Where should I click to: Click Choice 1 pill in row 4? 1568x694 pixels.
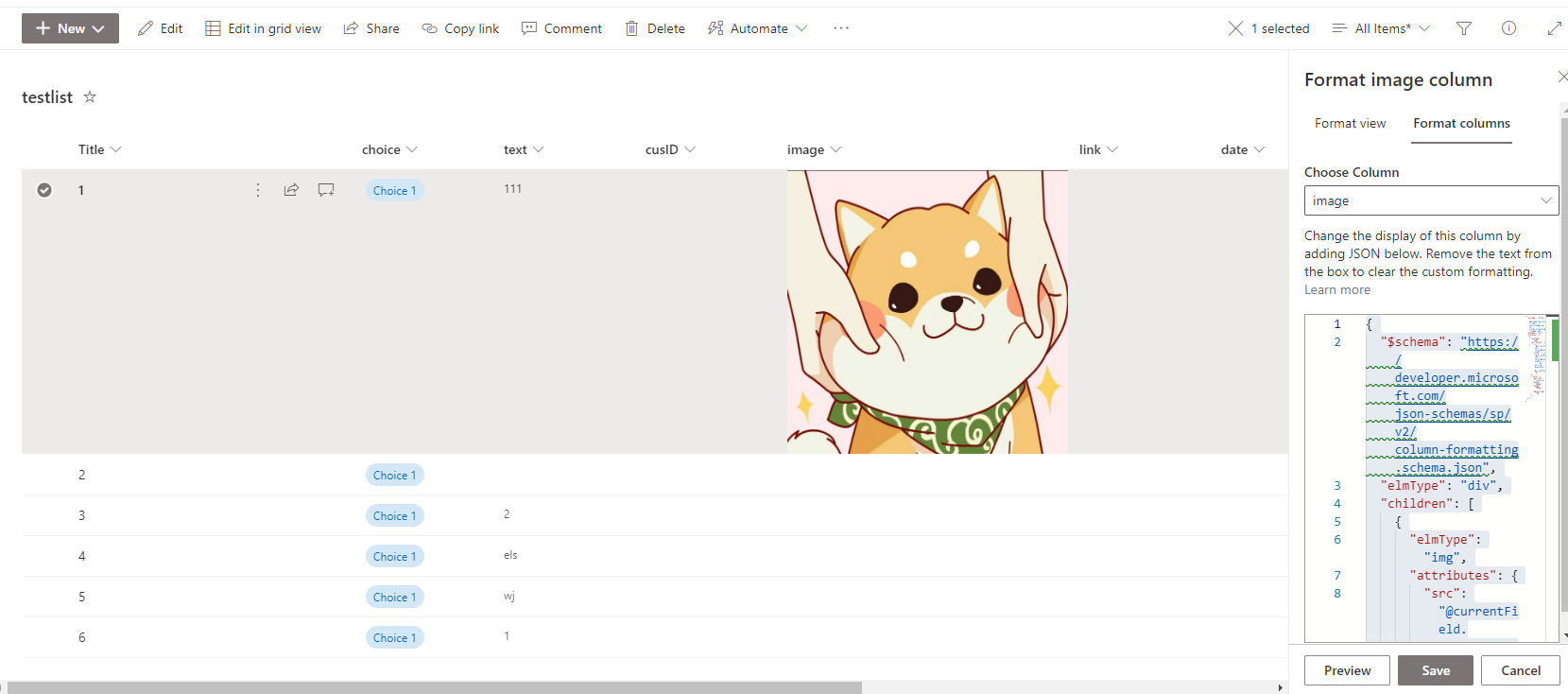[395, 556]
